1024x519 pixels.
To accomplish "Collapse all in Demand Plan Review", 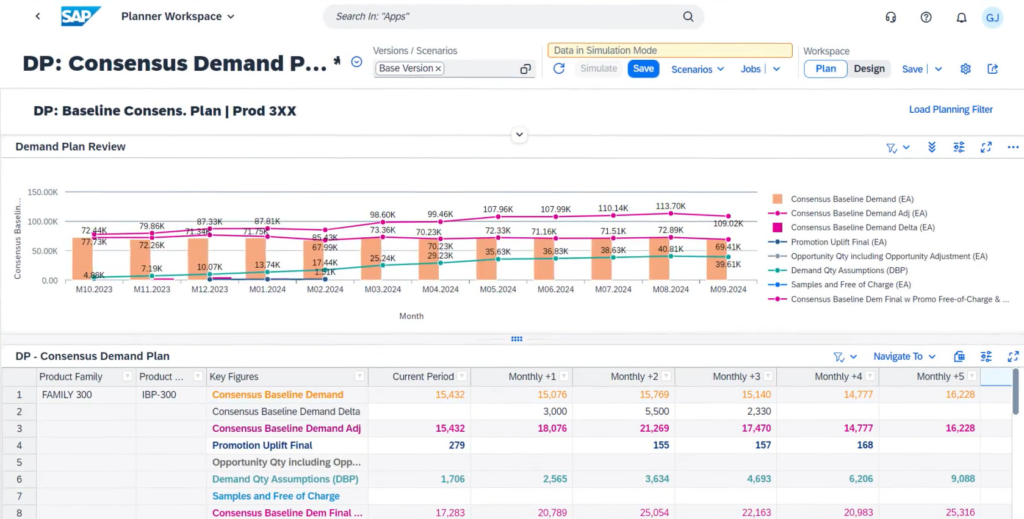I will pos(932,148).
